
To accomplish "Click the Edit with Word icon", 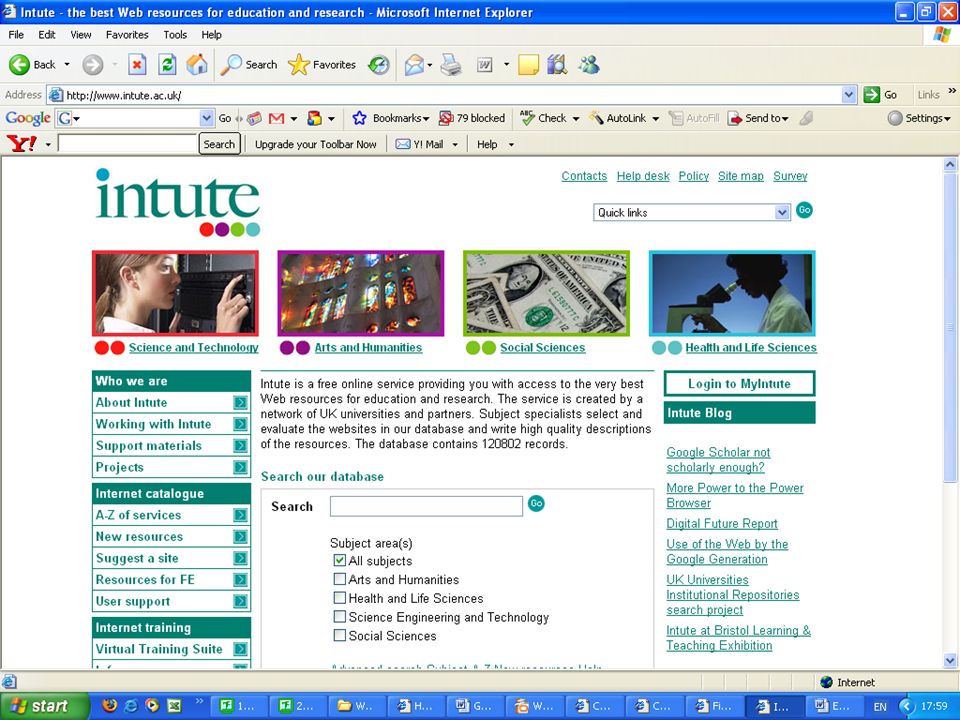I will pyautogui.click(x=484, y=64).
